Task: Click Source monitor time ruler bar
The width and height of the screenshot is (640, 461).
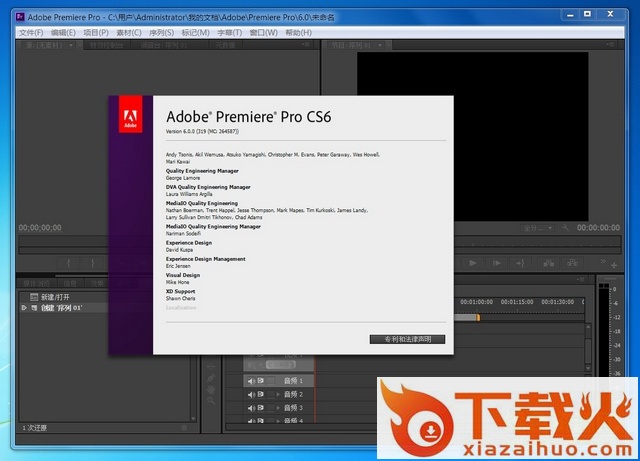Action: 63,241
